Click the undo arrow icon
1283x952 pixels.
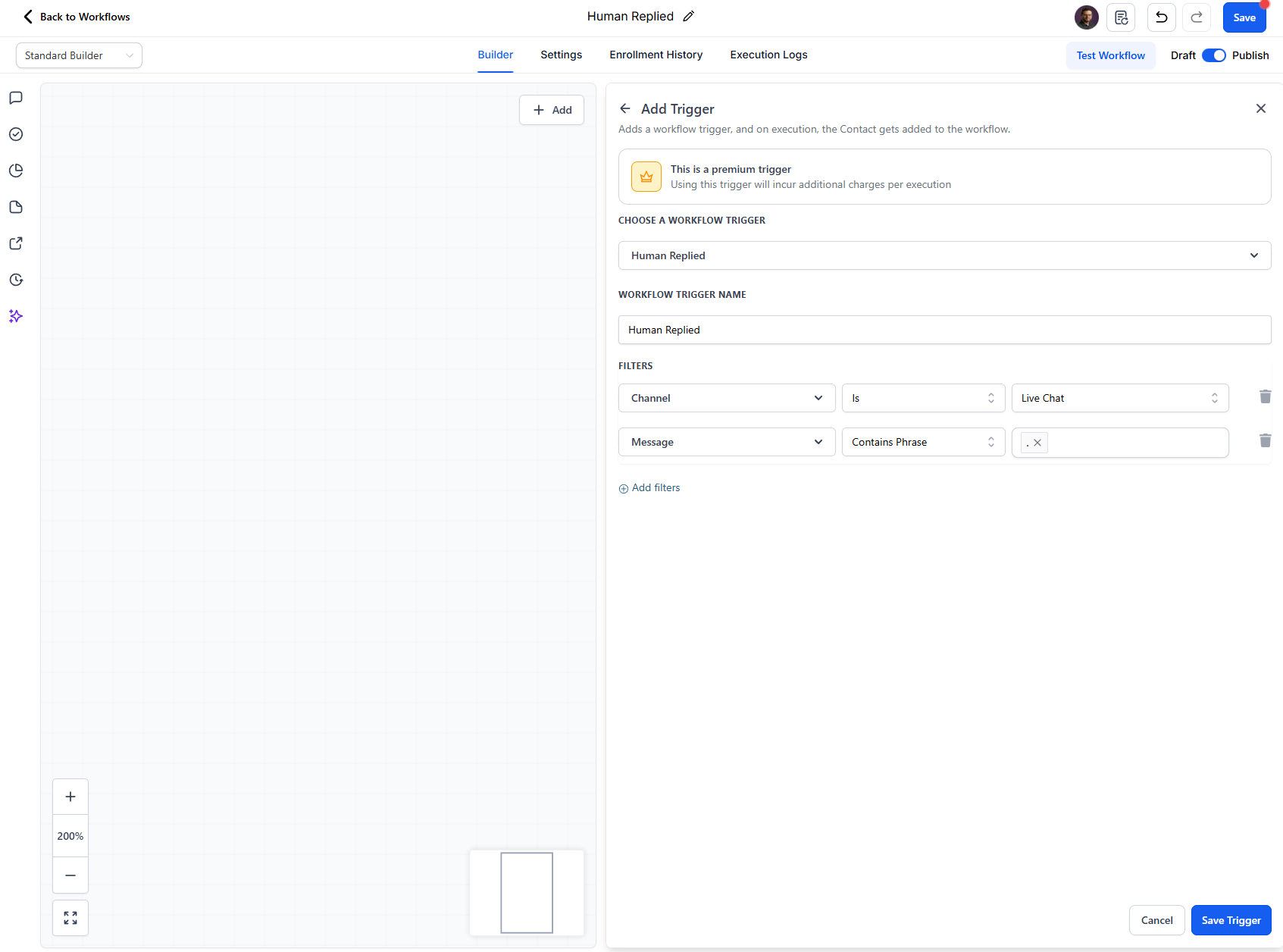pyautogui.click(x=1161, y=17)
